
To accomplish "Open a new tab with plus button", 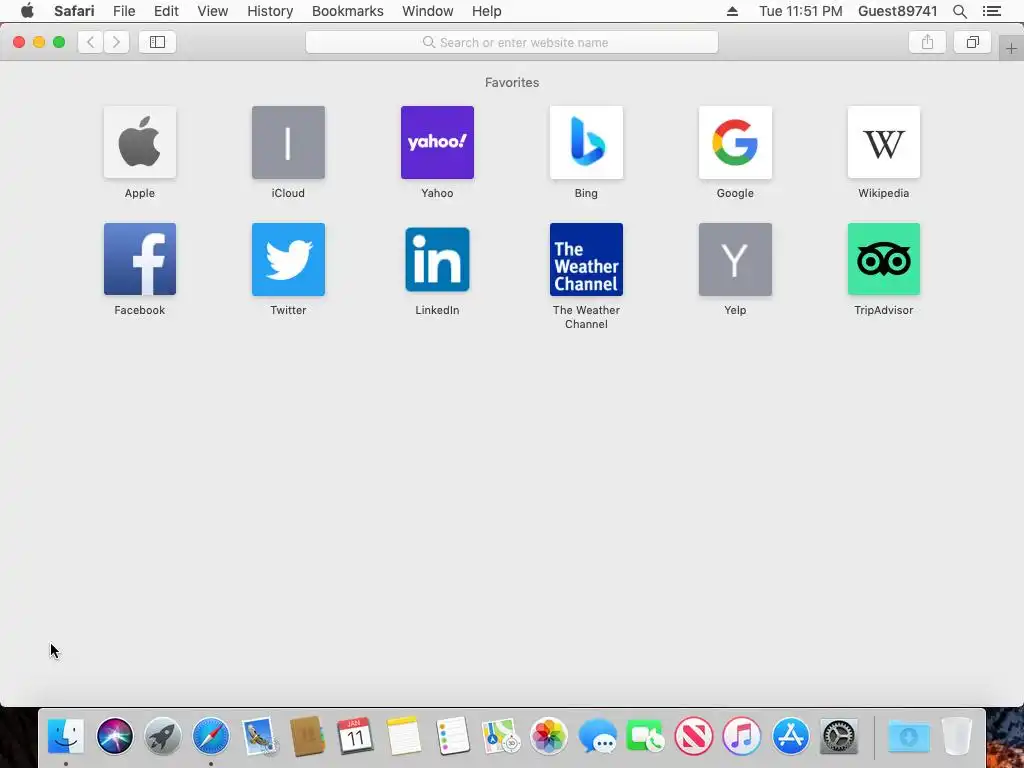I will [1011, 48].
